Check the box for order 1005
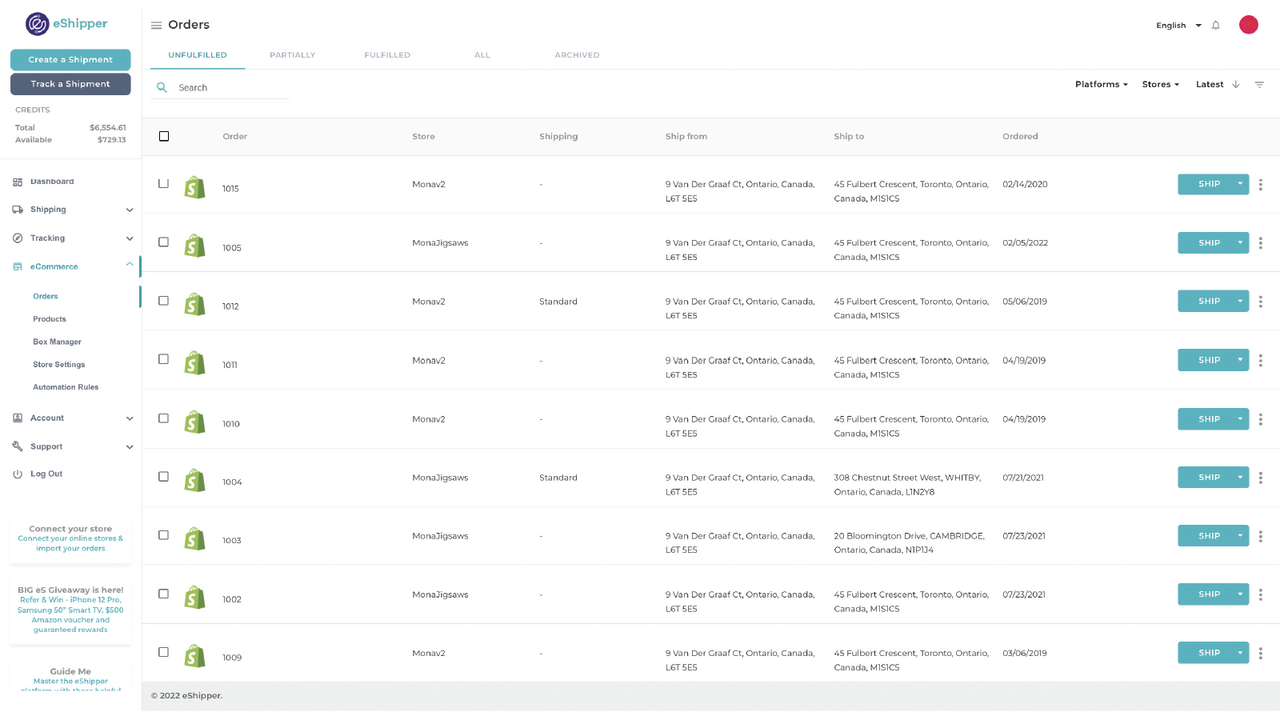1280x720 pixels. pyautogui.click(x=164, y=243)
